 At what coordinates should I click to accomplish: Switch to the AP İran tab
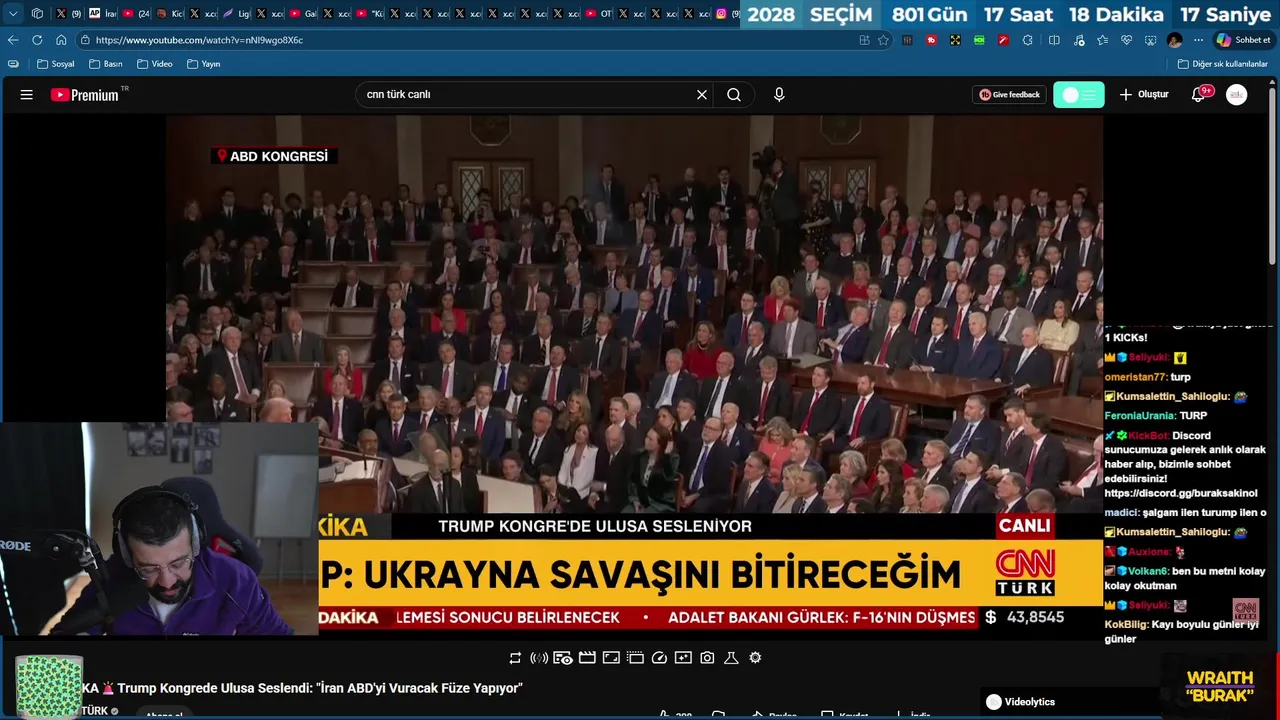[x=102, y=14]
